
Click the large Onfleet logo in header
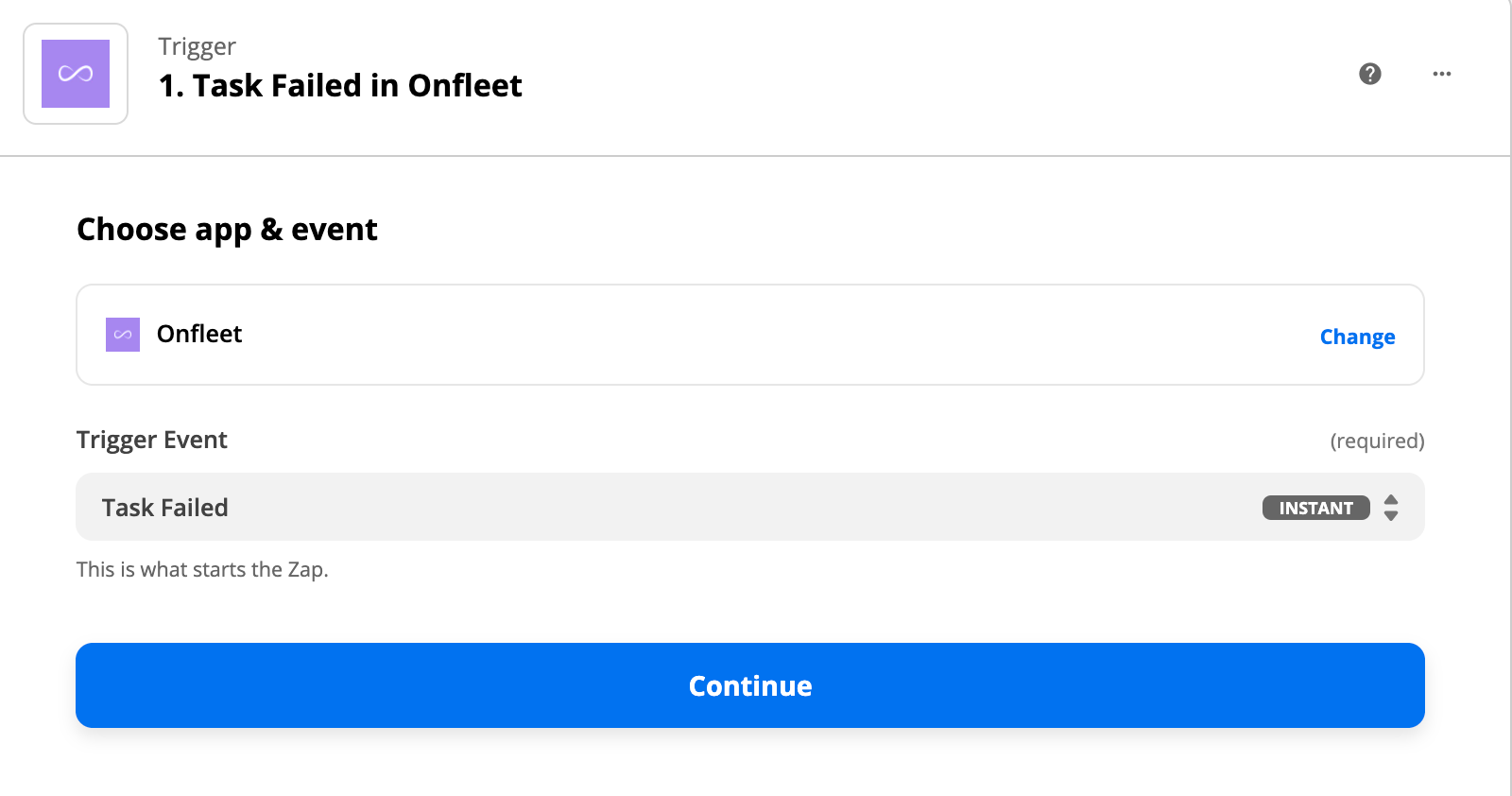click(x=76, y=74)
